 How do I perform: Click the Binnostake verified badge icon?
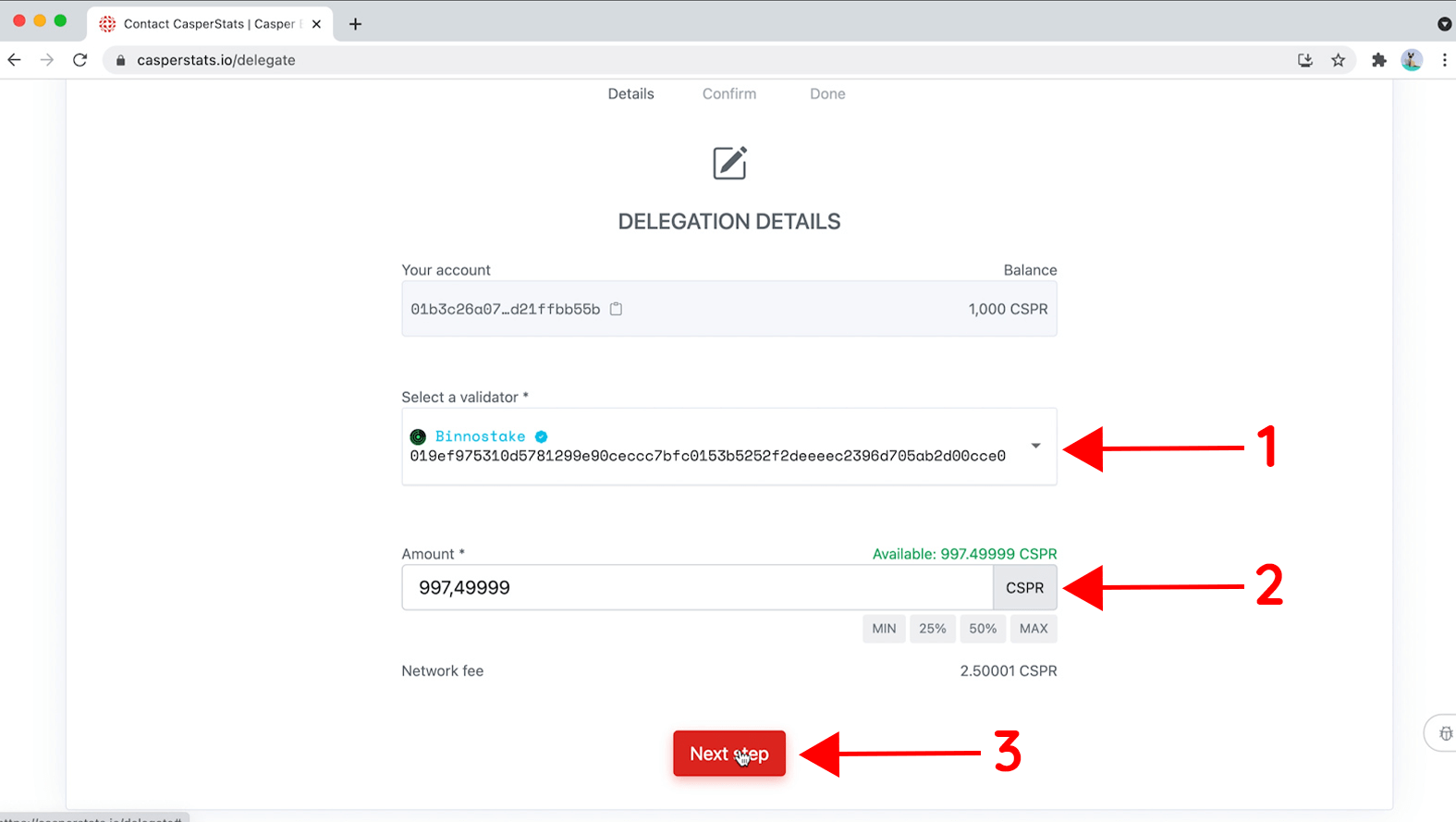click(541, 436)
